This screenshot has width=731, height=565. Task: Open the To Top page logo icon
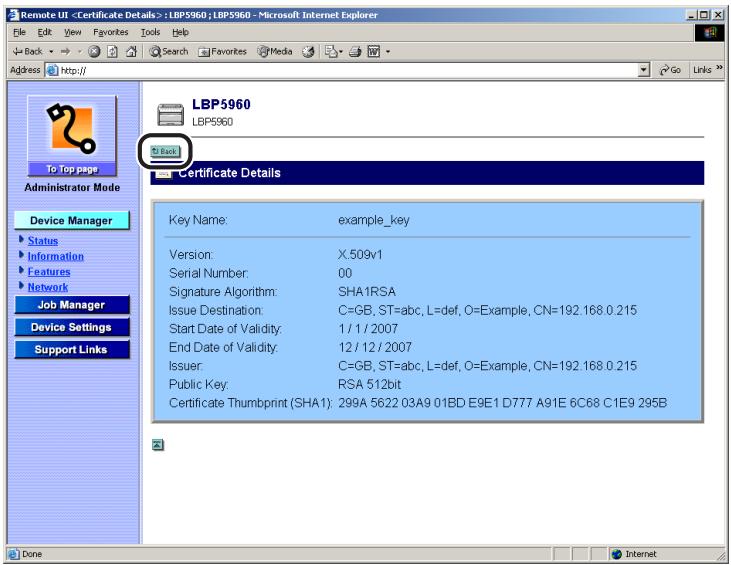[72, 136]
